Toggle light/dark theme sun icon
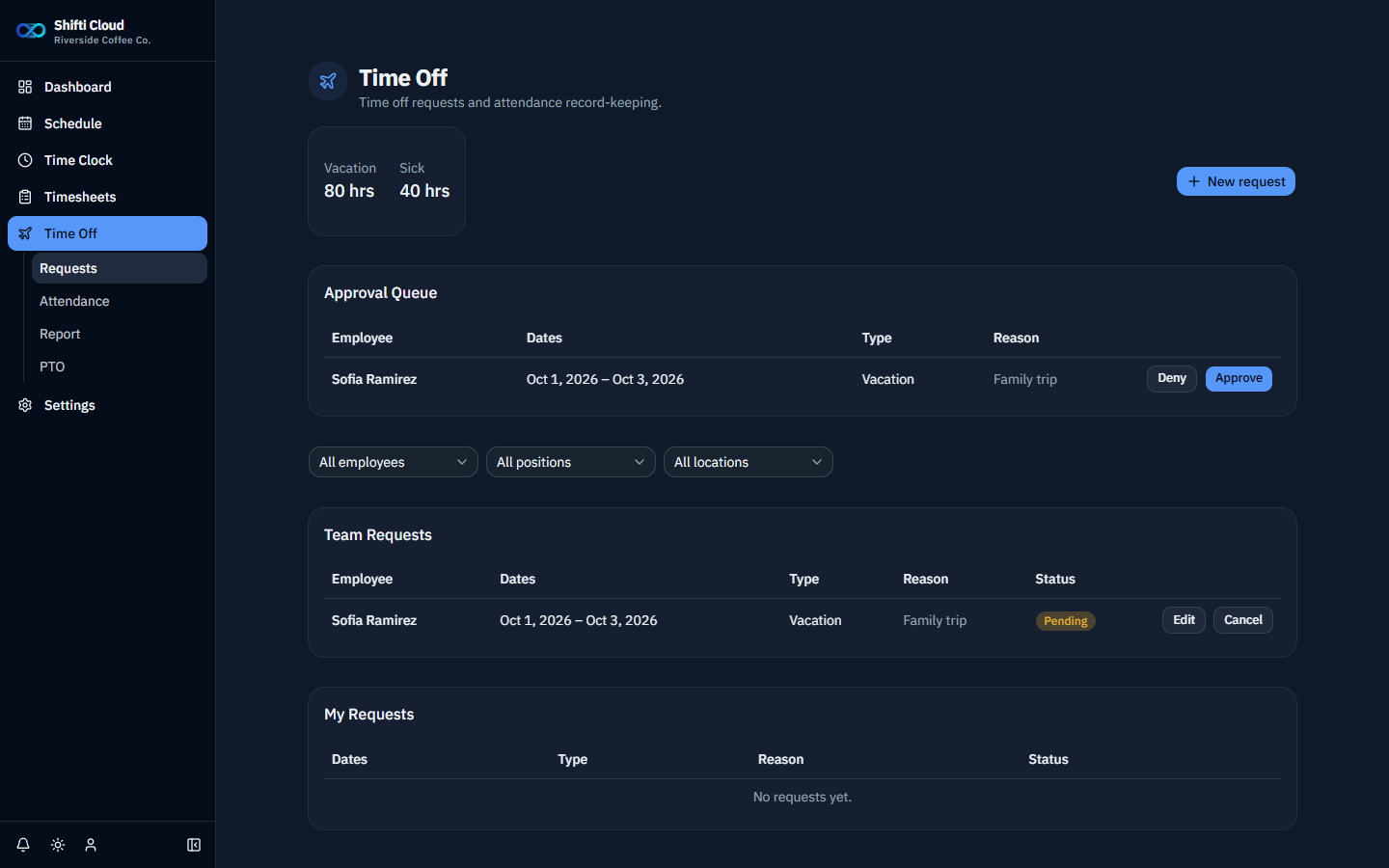Image resolution: width=1389 pixels, height=868 pixels. click(x=58, y=845)
